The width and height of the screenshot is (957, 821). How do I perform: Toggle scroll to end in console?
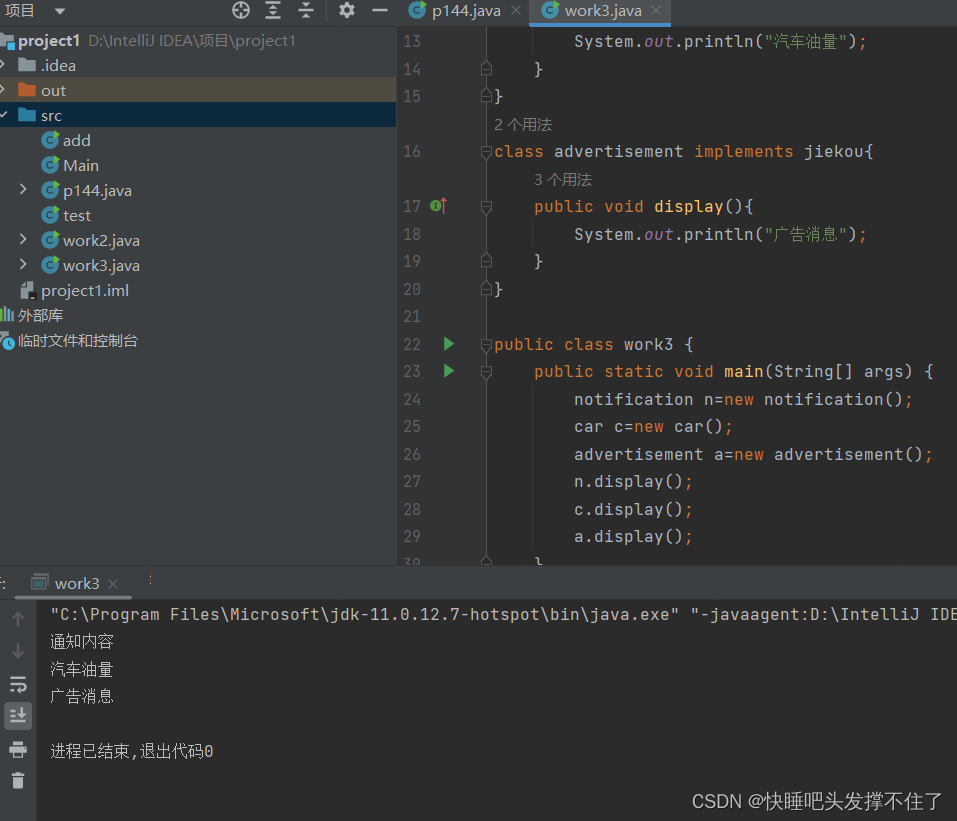(x=18, y=716)
